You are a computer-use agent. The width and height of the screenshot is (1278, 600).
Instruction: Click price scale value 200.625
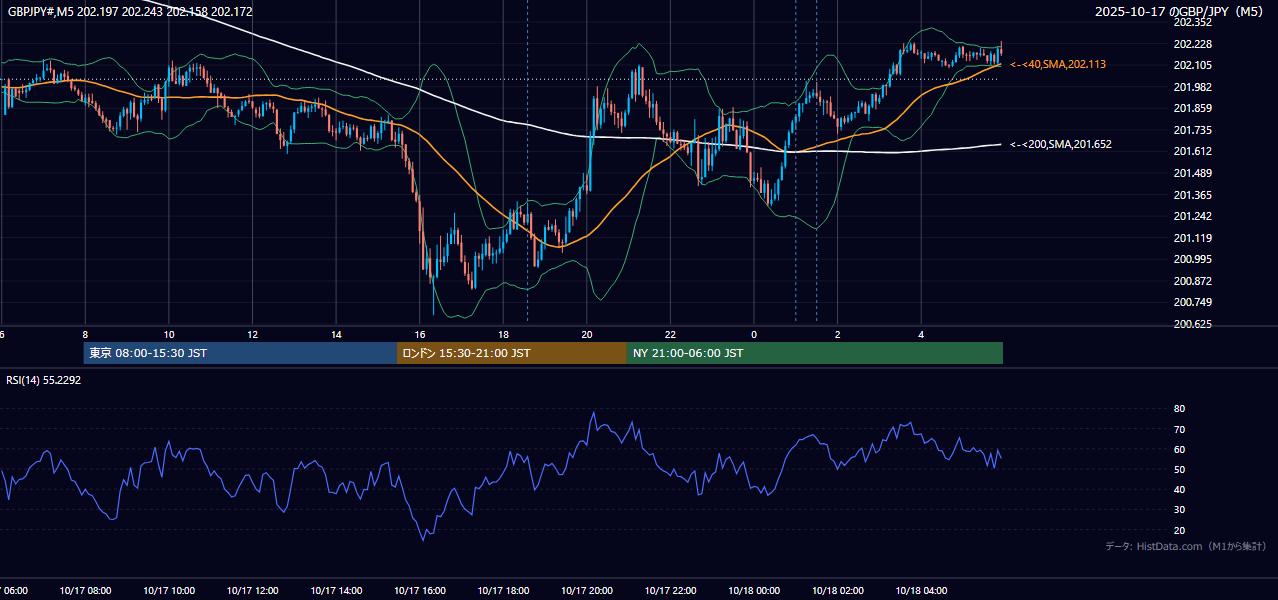pyautogui.click(x=1192, y=324)
